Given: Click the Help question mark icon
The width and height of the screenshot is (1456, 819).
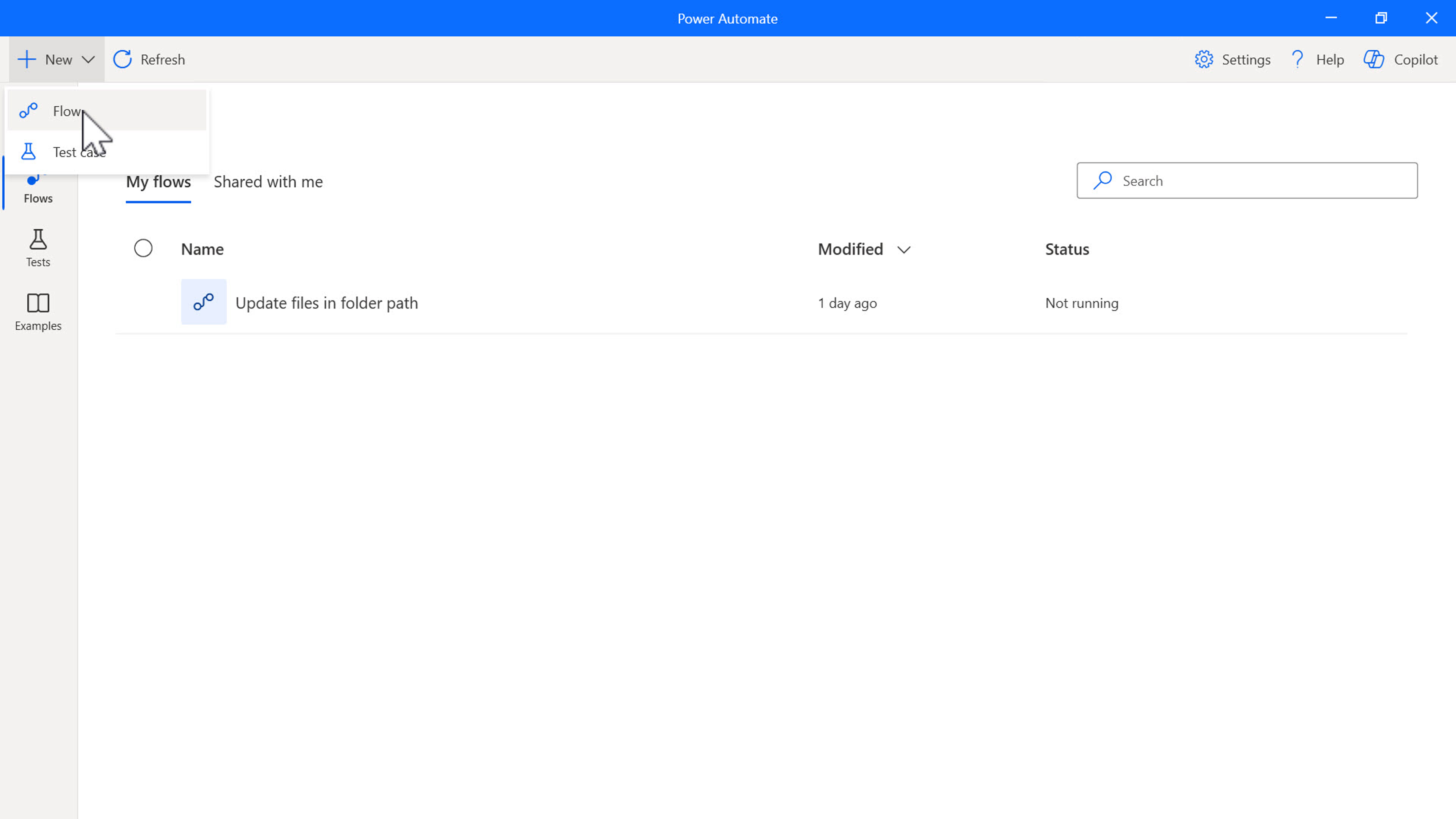Looking at the screenshot, I should coord(1297,59).
